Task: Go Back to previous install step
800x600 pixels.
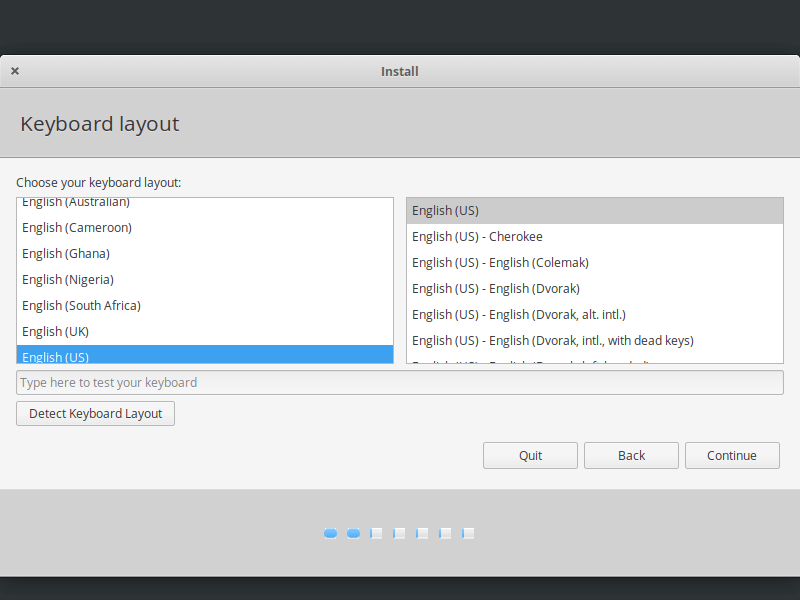Action: (x=631, y=456)
